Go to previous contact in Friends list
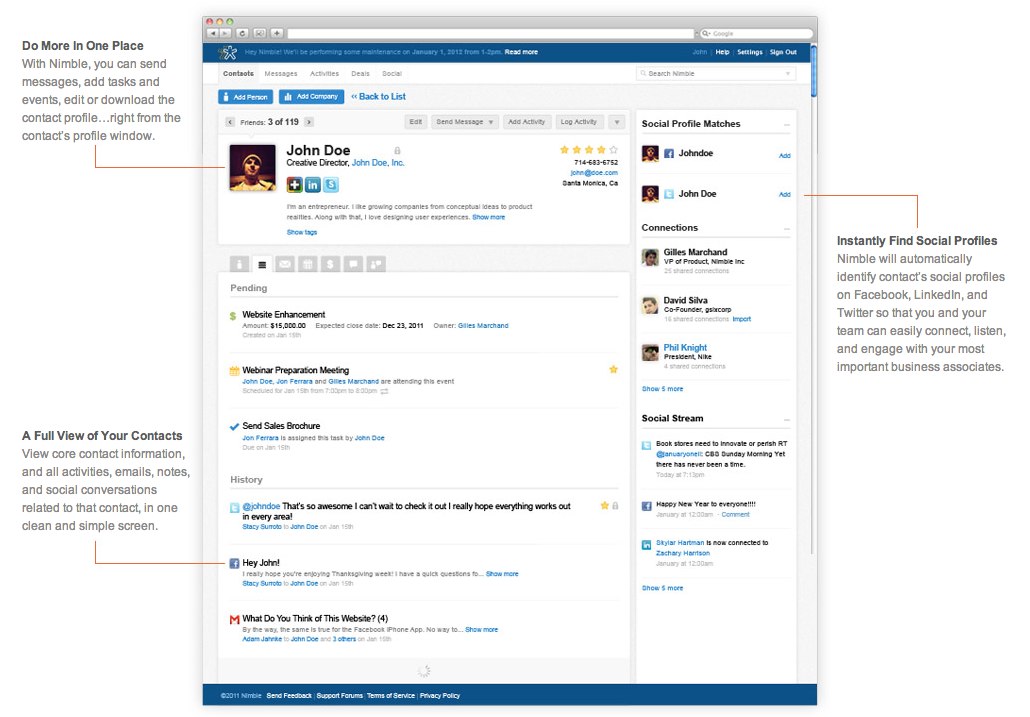This screenshot has width=1030, height=717. click(x=229, y=122)
